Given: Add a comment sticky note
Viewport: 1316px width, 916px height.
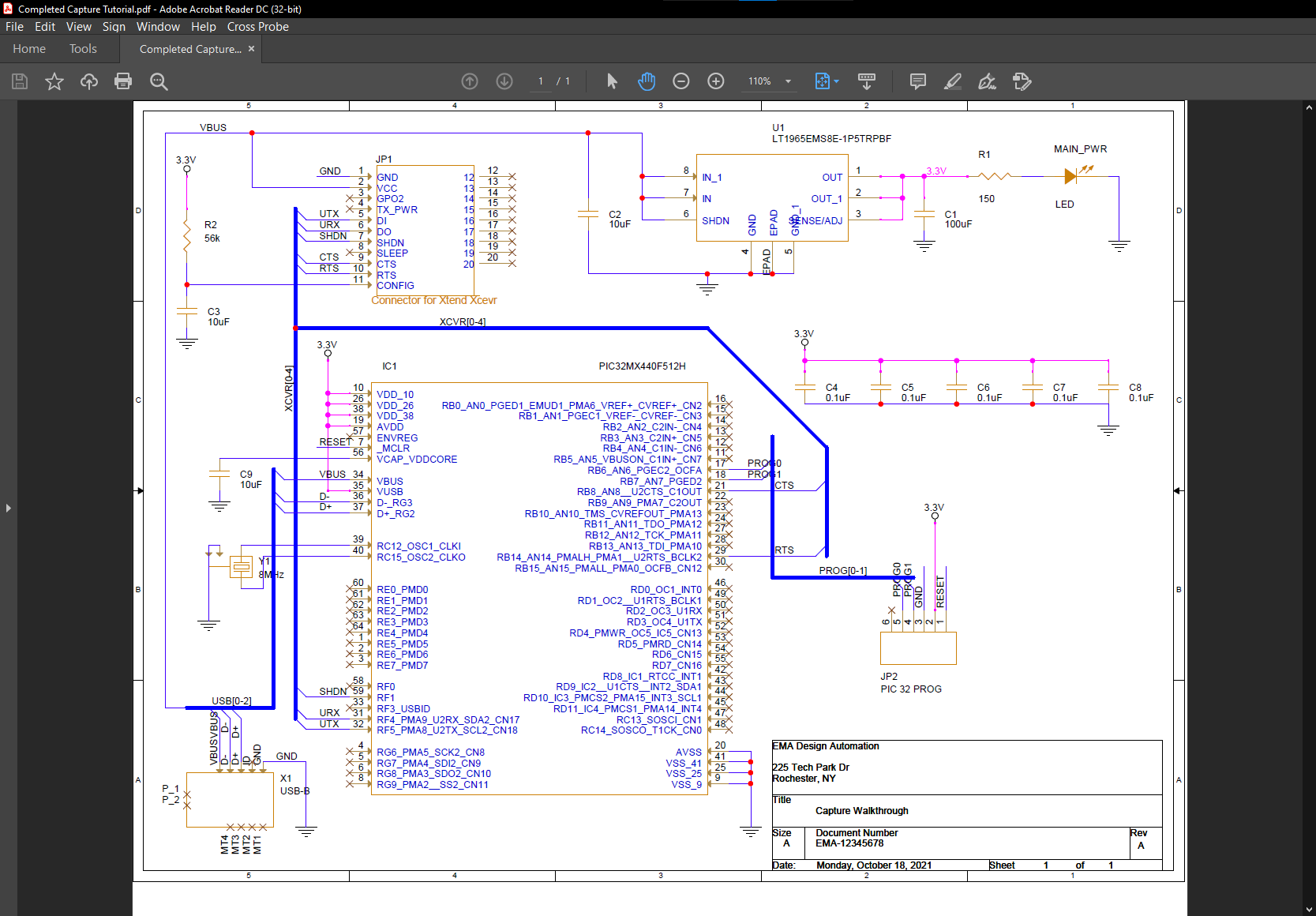Looking at the screenshot, I should pos(918,81).
